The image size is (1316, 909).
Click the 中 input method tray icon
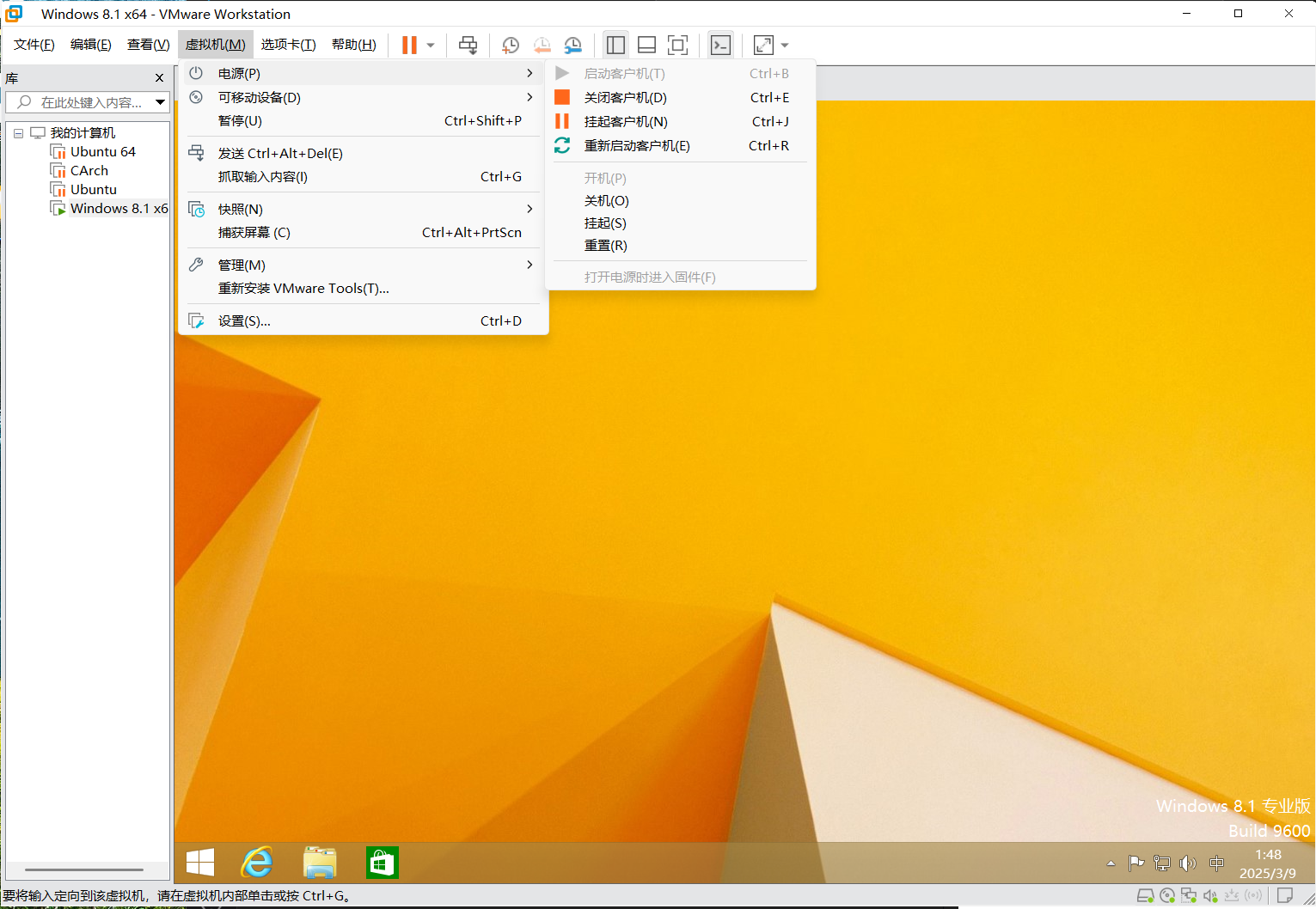pos(1216,863)
